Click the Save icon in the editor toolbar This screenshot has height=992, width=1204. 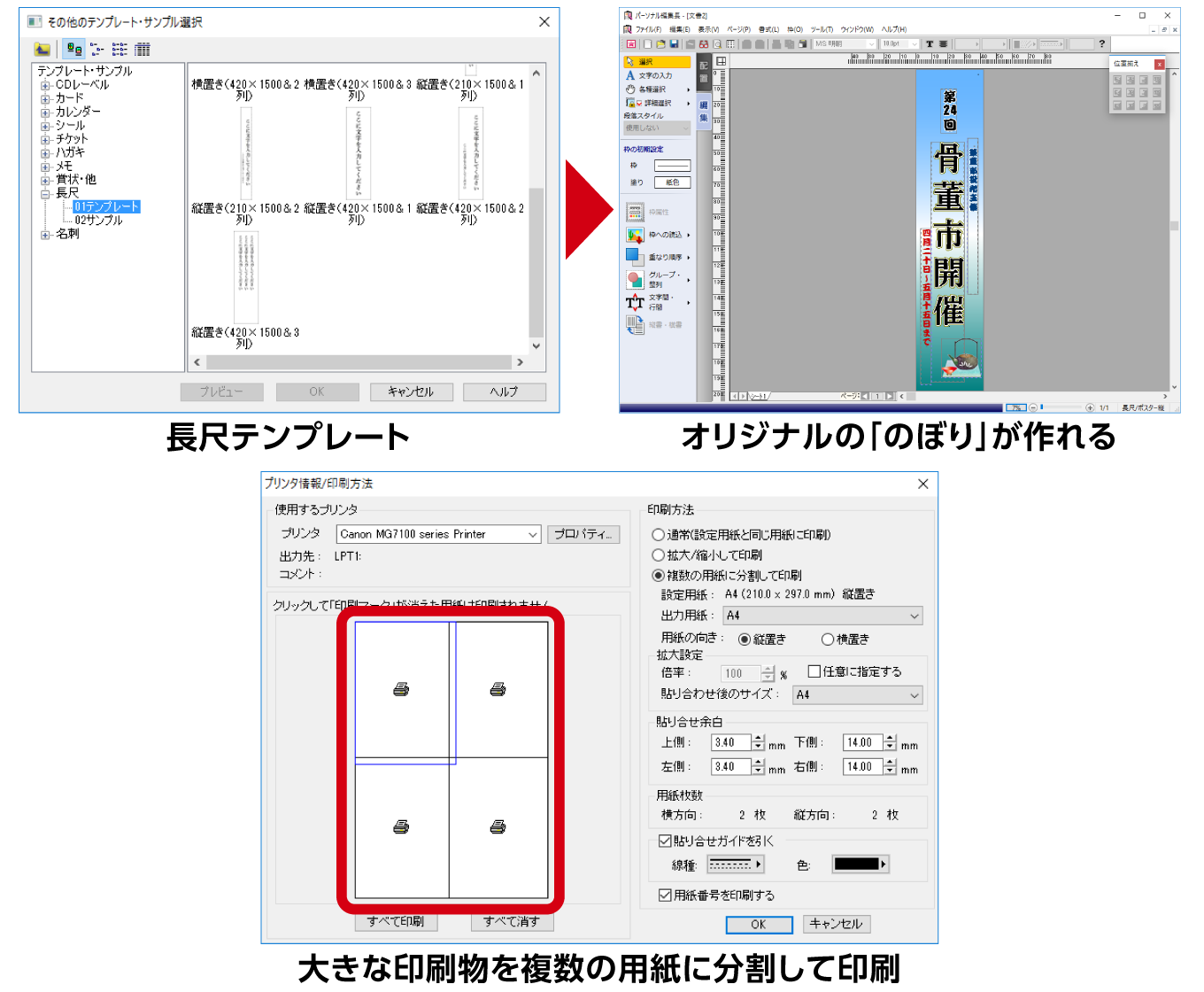click(674, 44)
